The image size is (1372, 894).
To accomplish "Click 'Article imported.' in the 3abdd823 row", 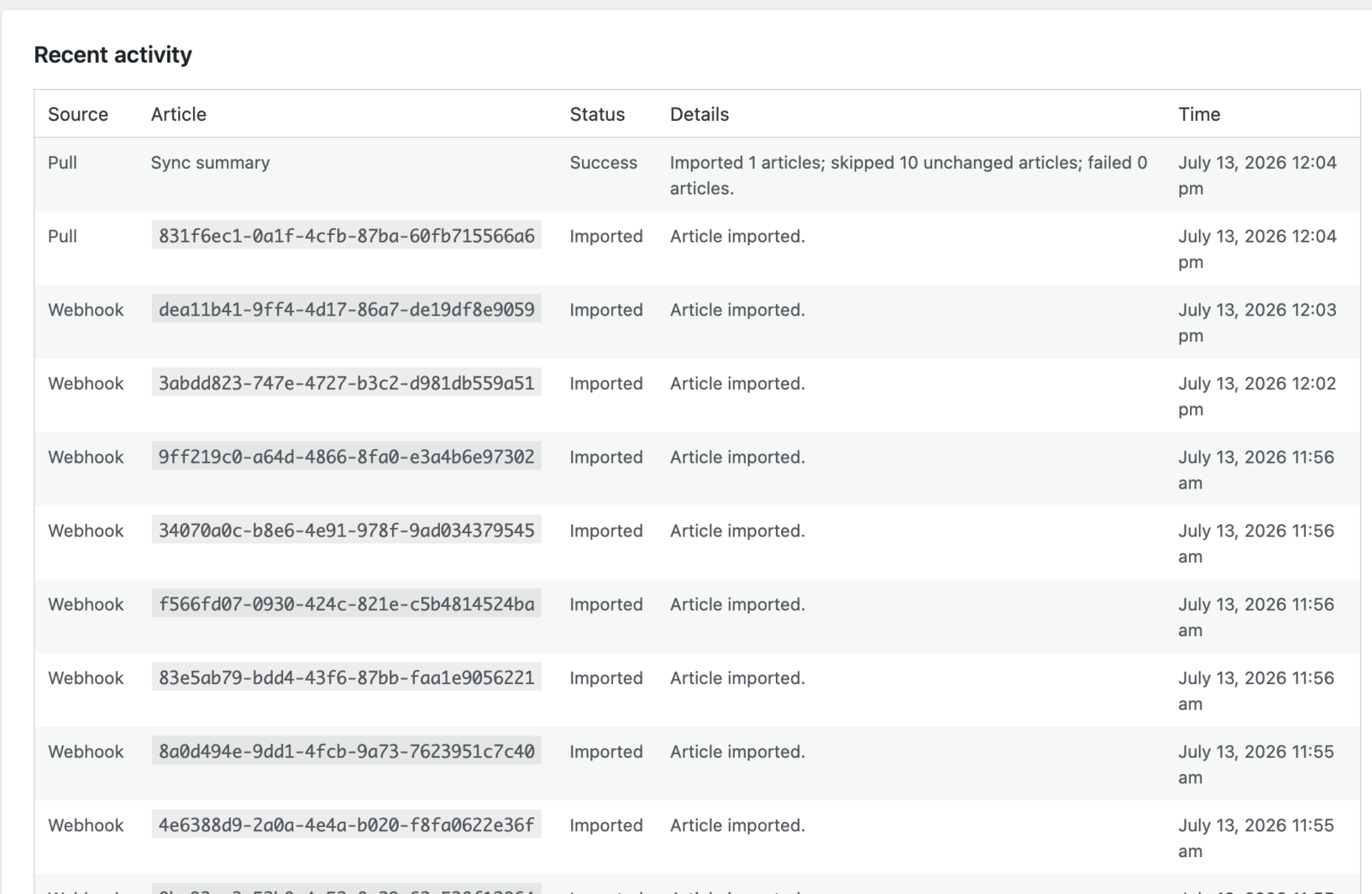I will coord(737,384).
